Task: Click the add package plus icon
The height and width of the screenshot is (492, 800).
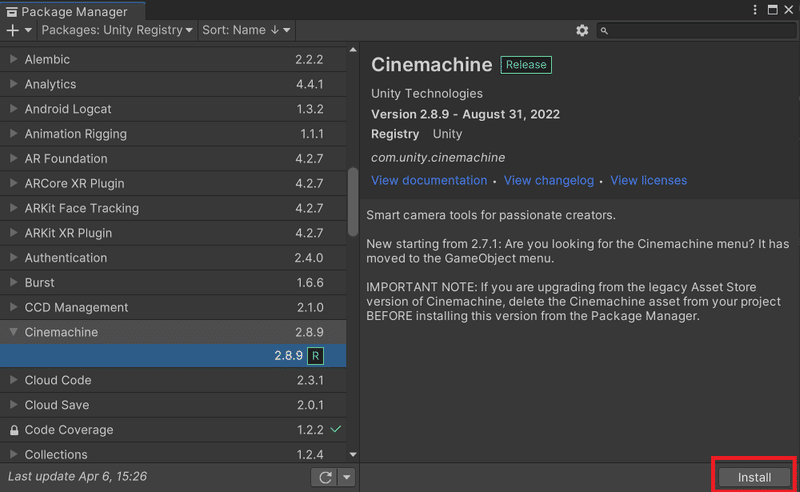Action: pyautogui.click(x=12, y=30)
